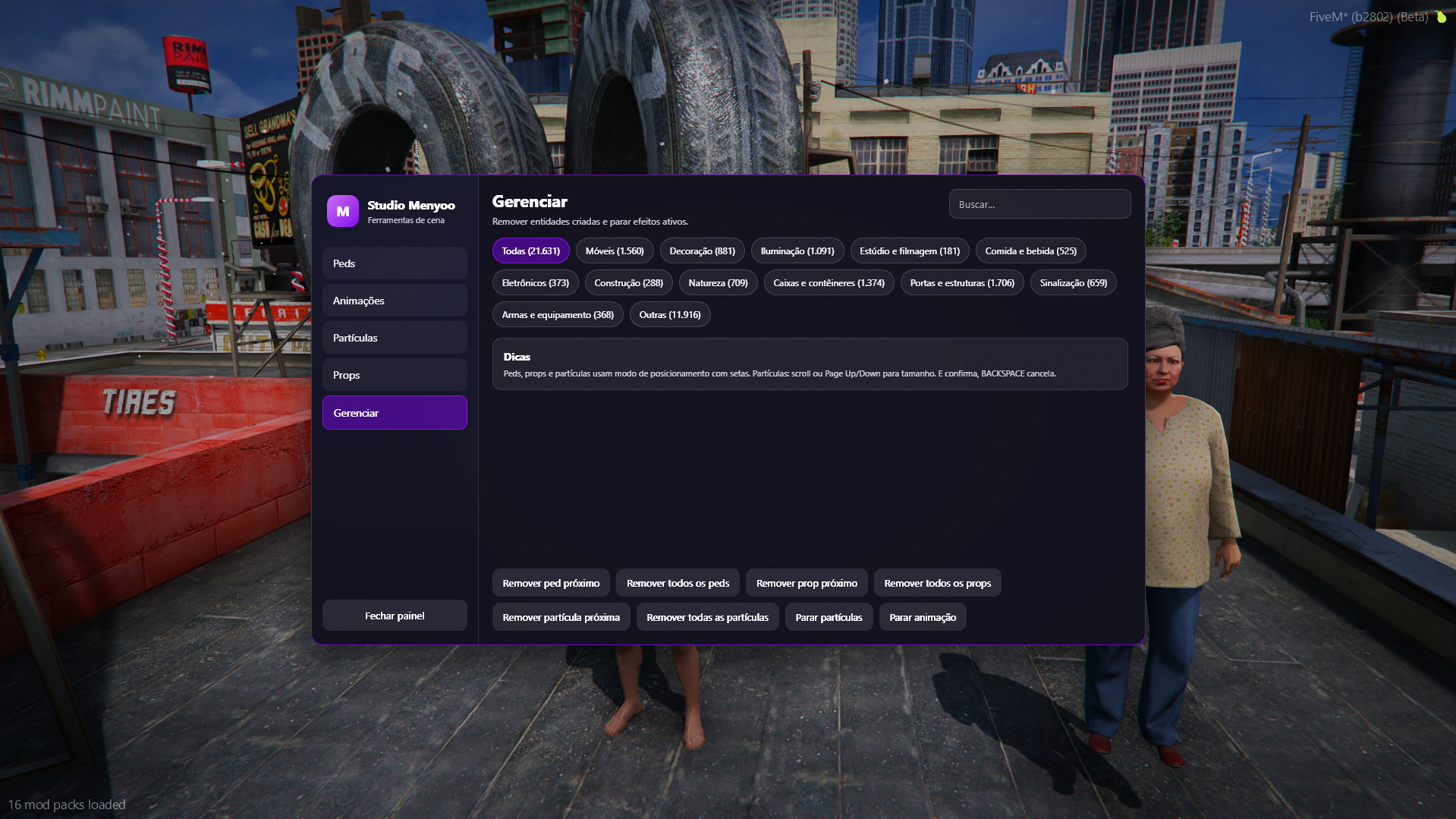
Task: Switch to the Partículas section
Action: coord(395,338)
